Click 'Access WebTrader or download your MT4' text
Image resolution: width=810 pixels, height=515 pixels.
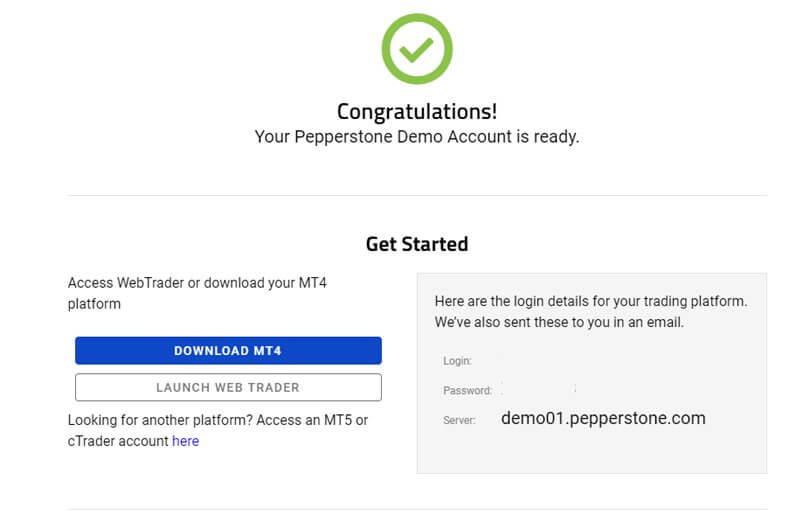click(x=197, y=283)
